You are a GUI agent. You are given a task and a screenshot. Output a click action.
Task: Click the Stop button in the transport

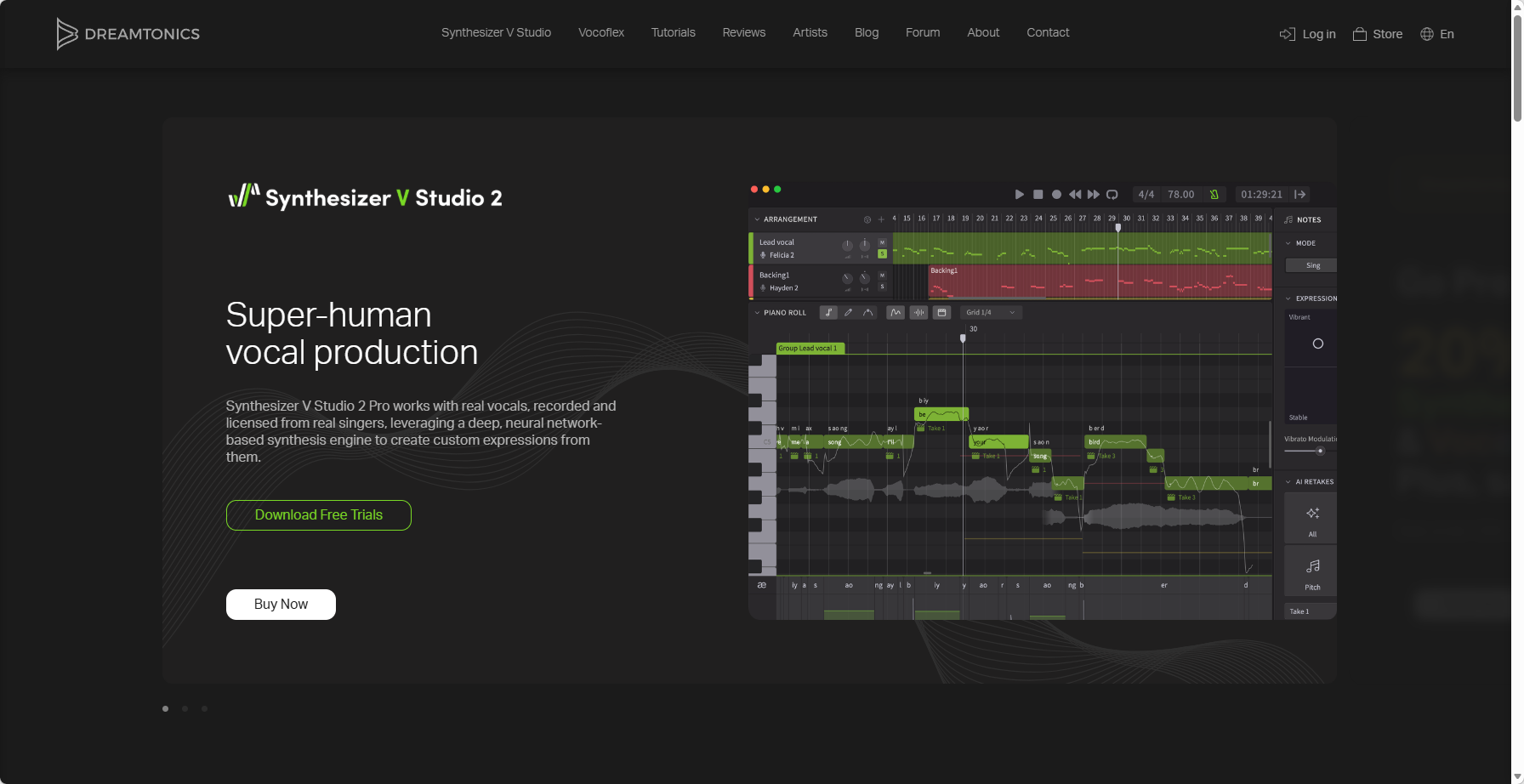click(x=1038, y=195)
